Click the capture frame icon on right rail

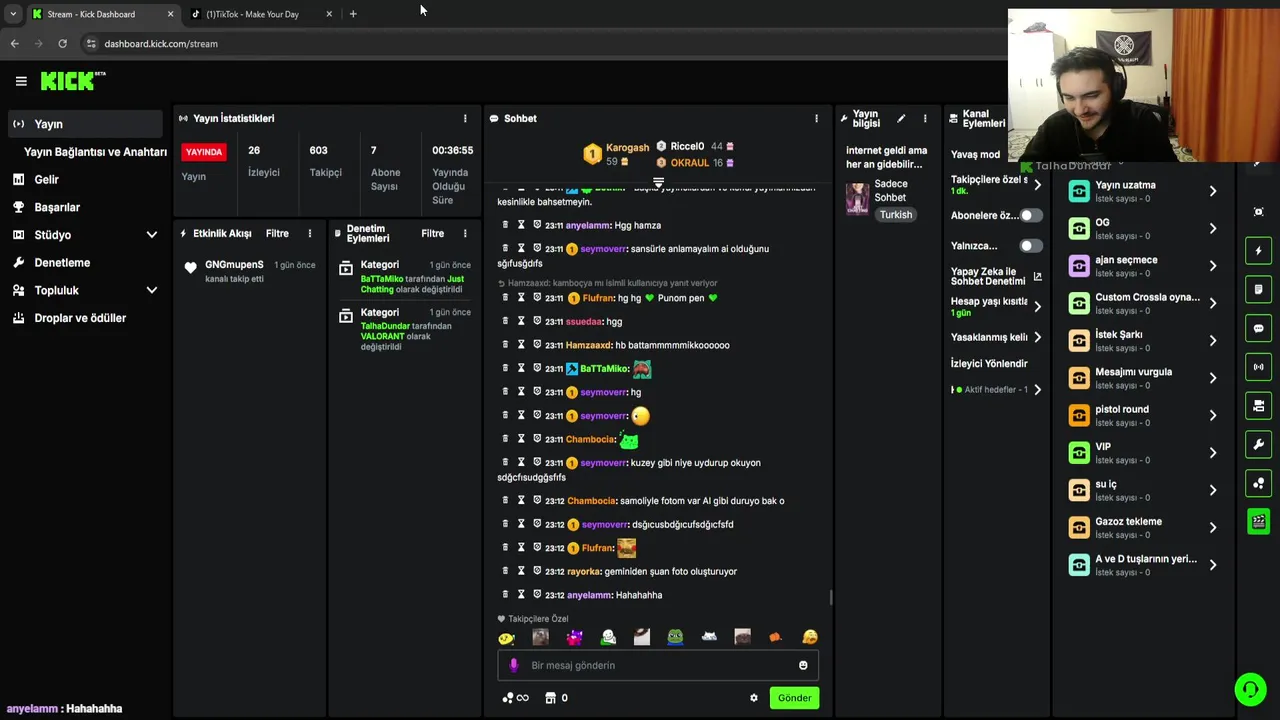(x=1259, y=212)
